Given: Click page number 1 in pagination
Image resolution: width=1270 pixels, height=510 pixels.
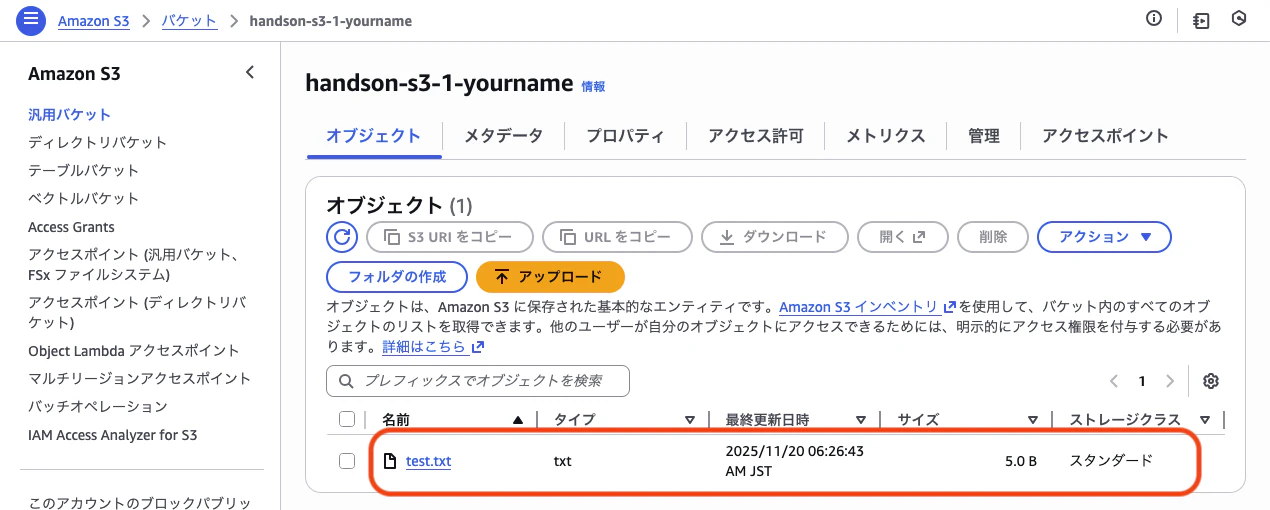Looking at the screenshot, I should [1142, 381].
